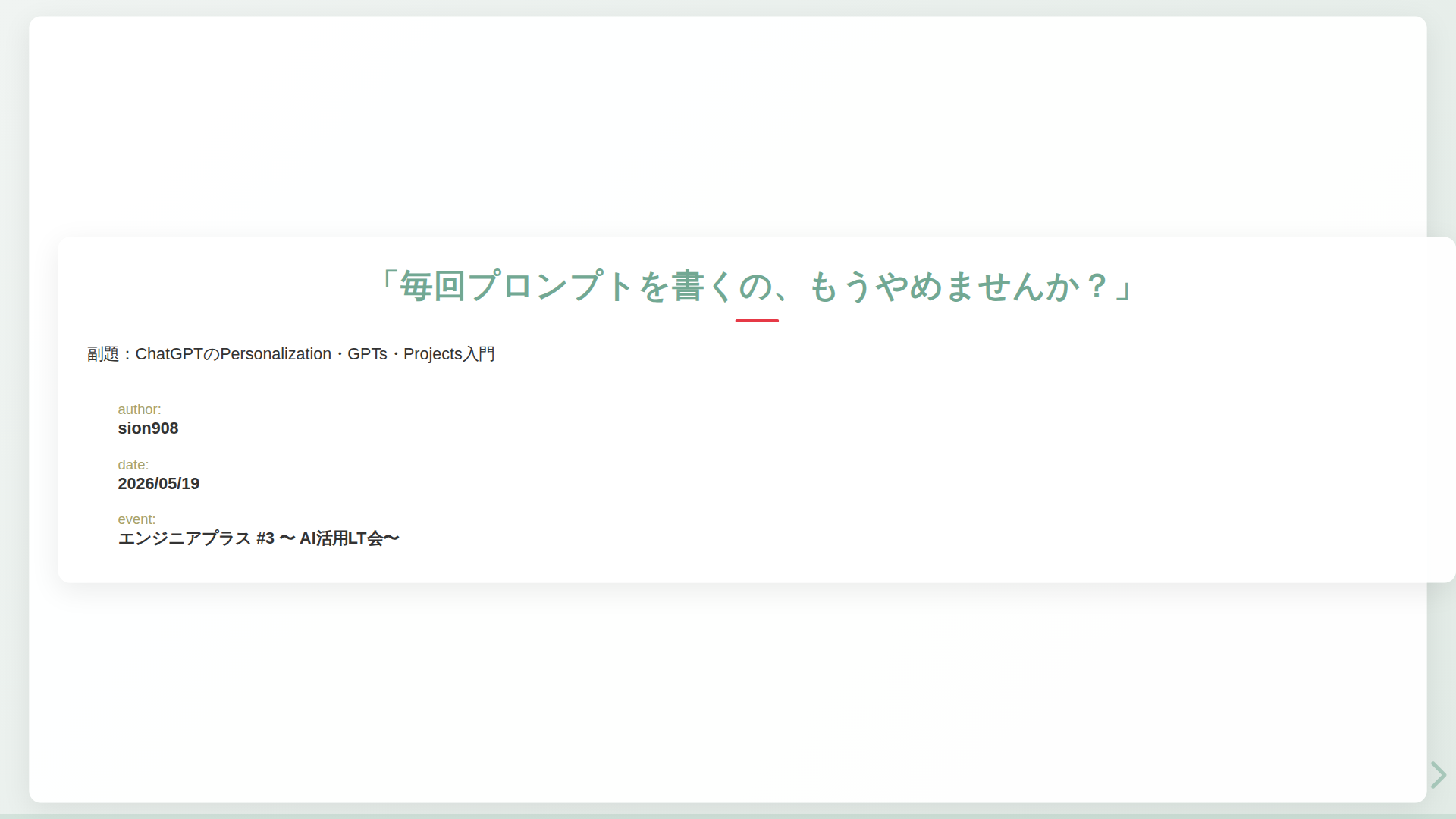
Task: Click the 'author:' label
Action: coord(140,409)
